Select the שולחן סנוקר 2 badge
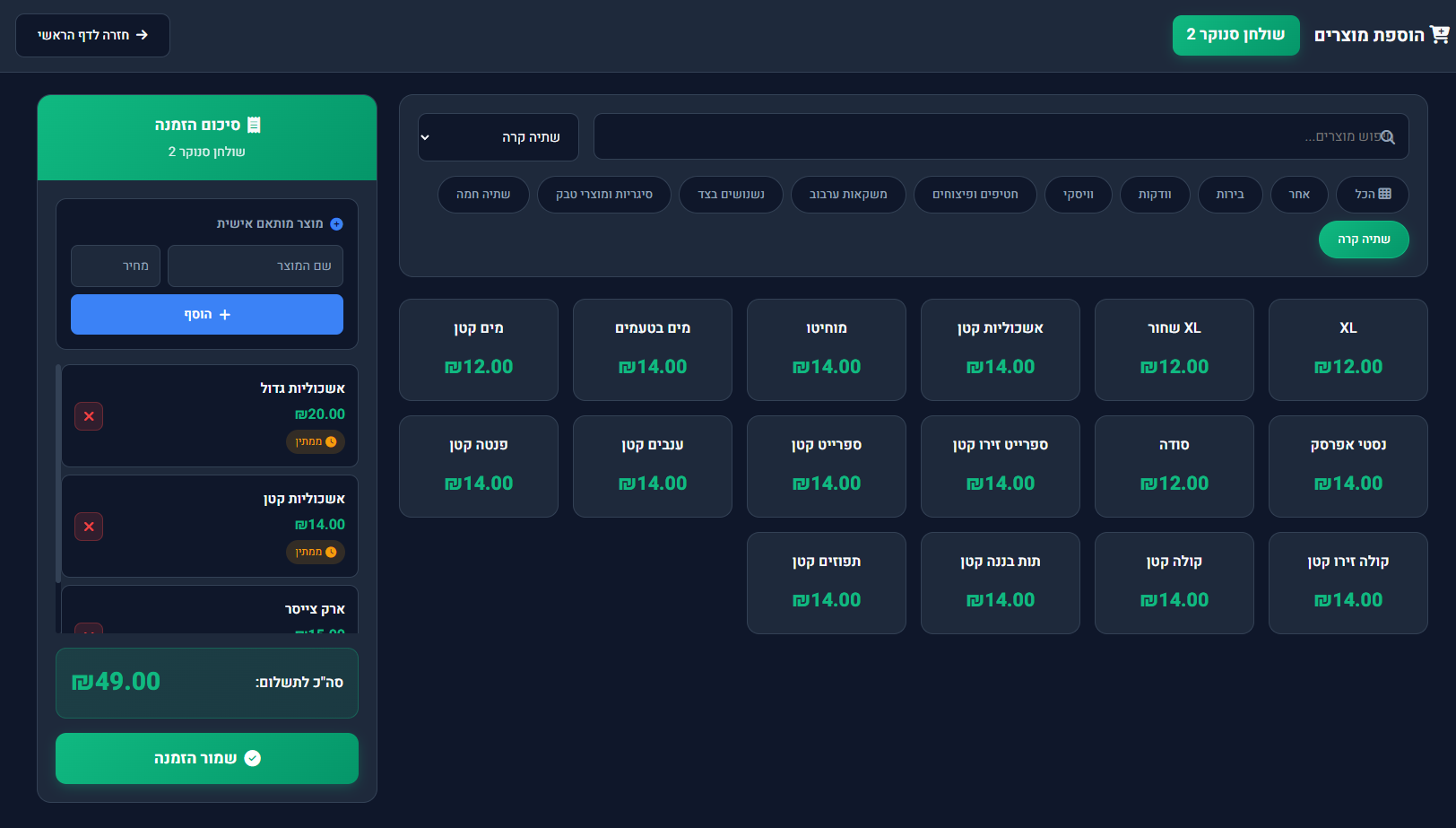Screen dimensions: 1456x828 coord(1235,35)
